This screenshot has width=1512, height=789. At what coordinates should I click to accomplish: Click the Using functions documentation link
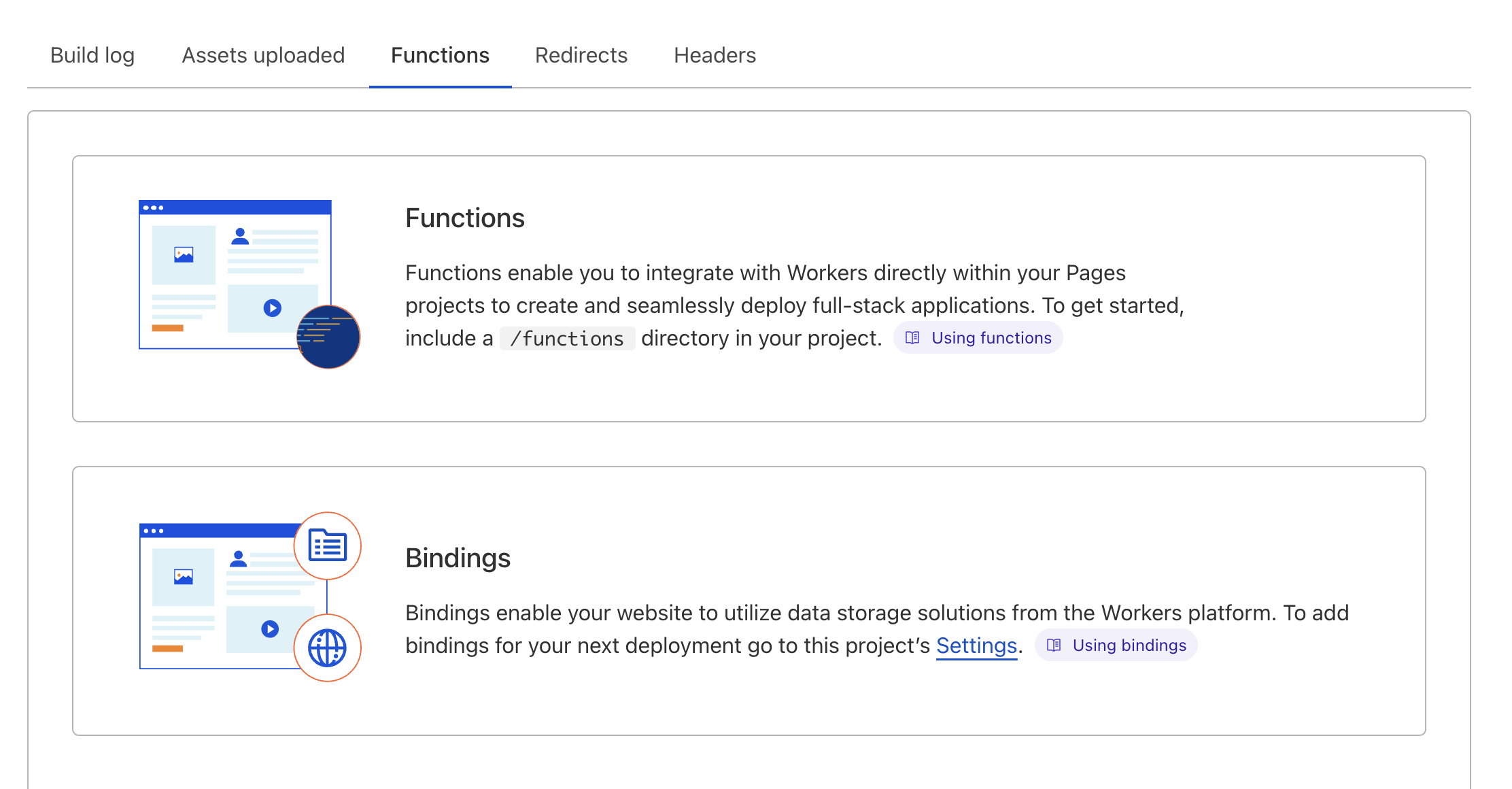click(991, 338)
